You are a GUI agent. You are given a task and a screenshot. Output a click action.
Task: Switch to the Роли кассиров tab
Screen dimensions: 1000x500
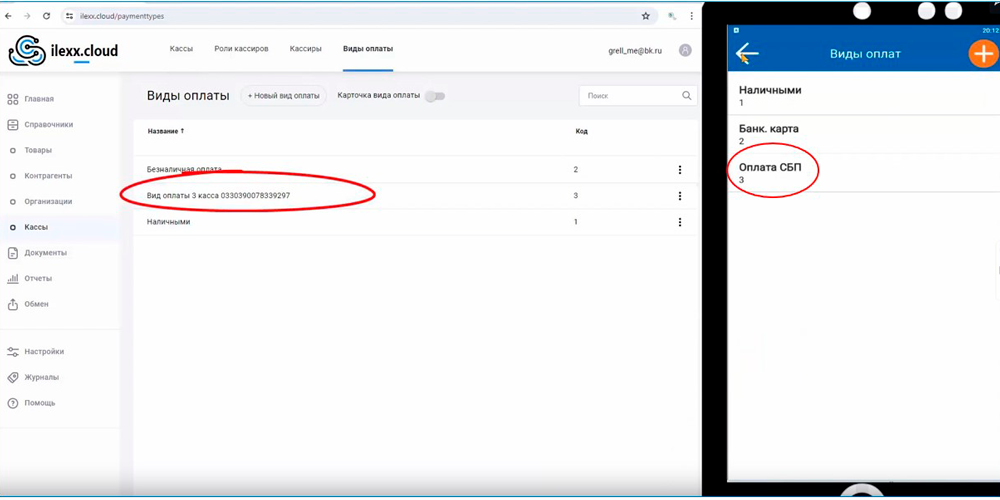tap(241, 49)
